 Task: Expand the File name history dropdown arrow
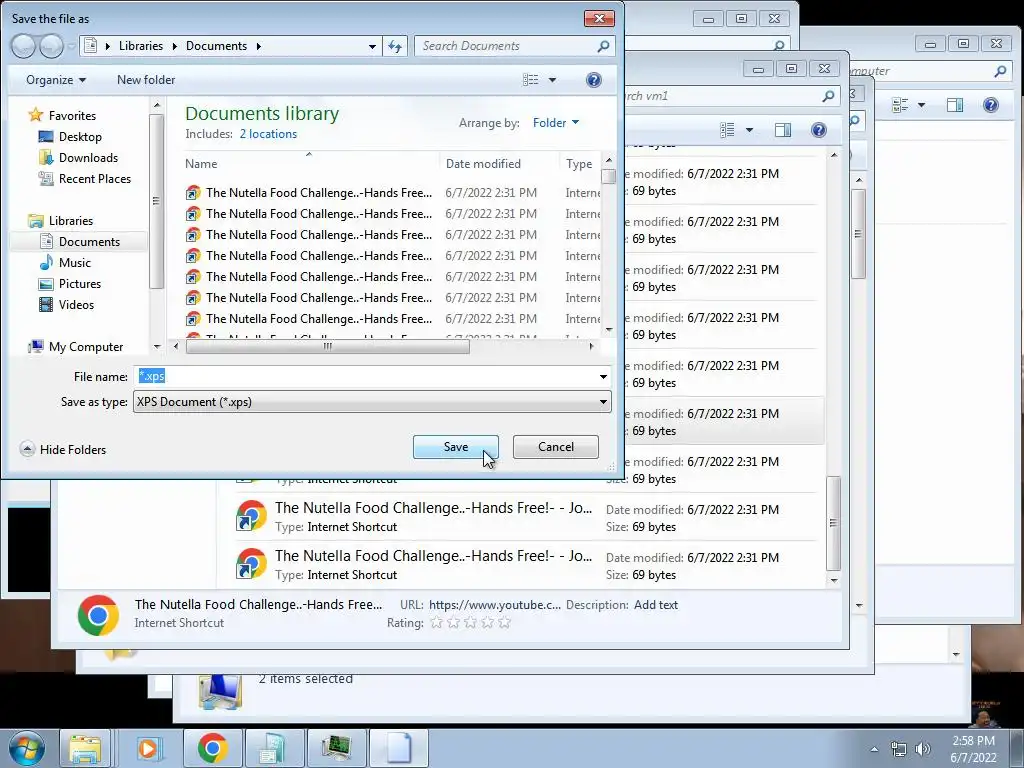pyautogui.click(x=603, y=377)
